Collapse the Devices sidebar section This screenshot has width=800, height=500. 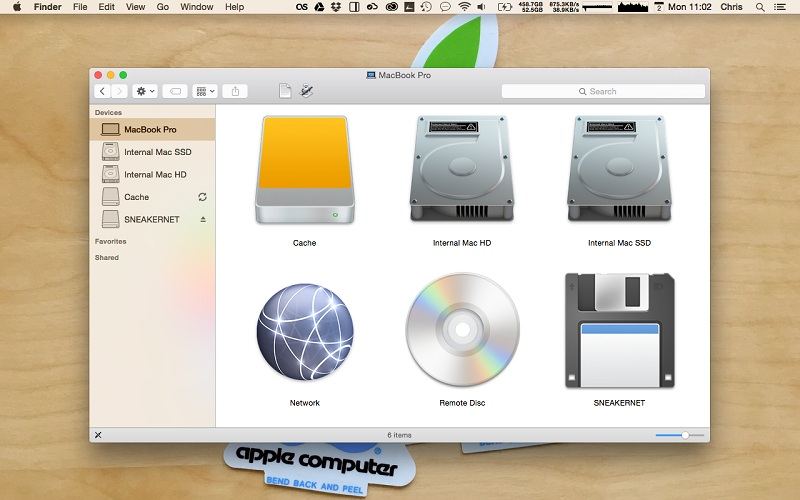[108, 112]
